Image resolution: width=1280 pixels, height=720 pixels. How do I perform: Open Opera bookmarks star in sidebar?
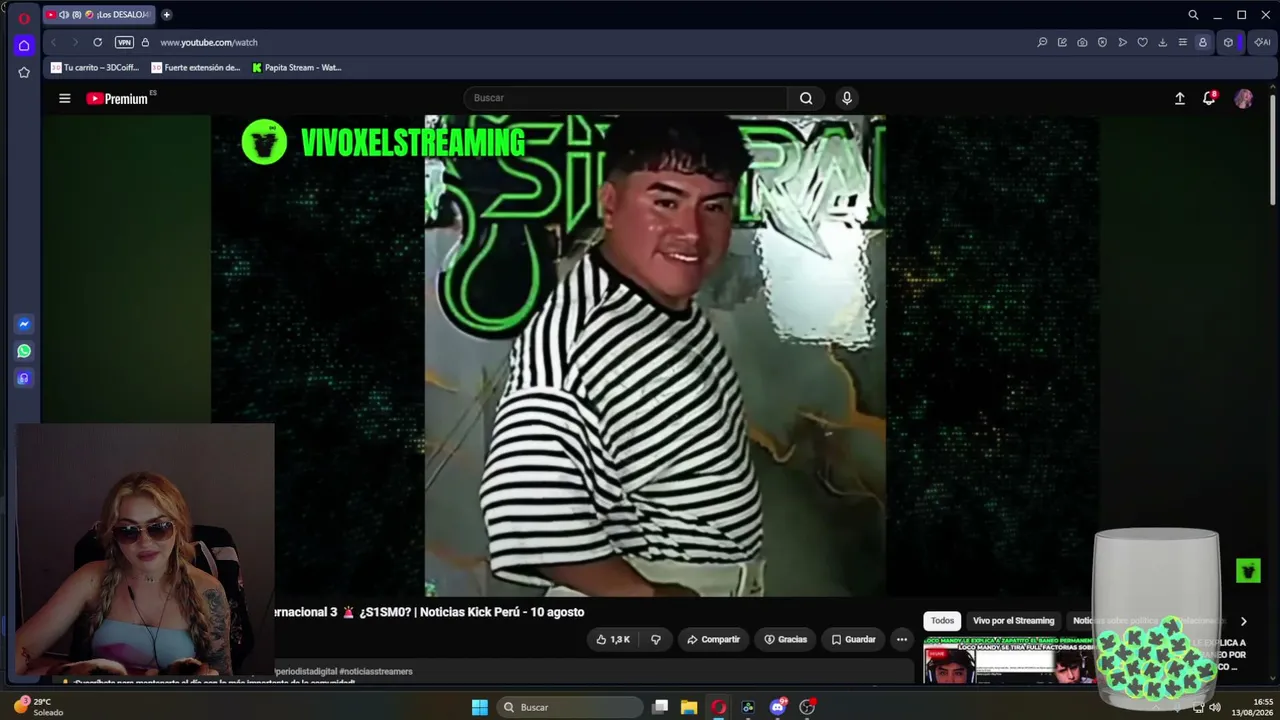pos(24,72)
